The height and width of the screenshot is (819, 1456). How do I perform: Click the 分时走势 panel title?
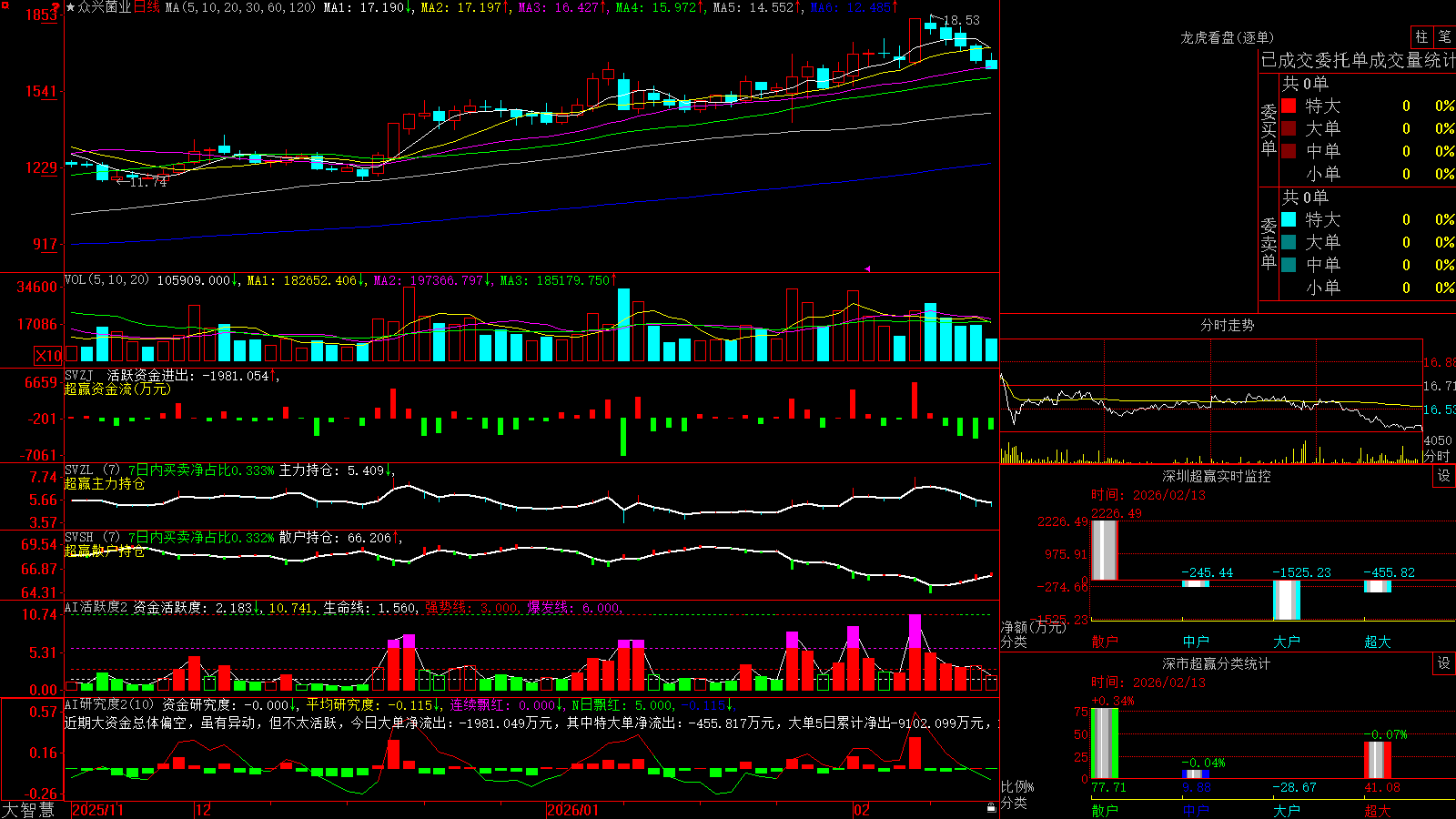1227,325
